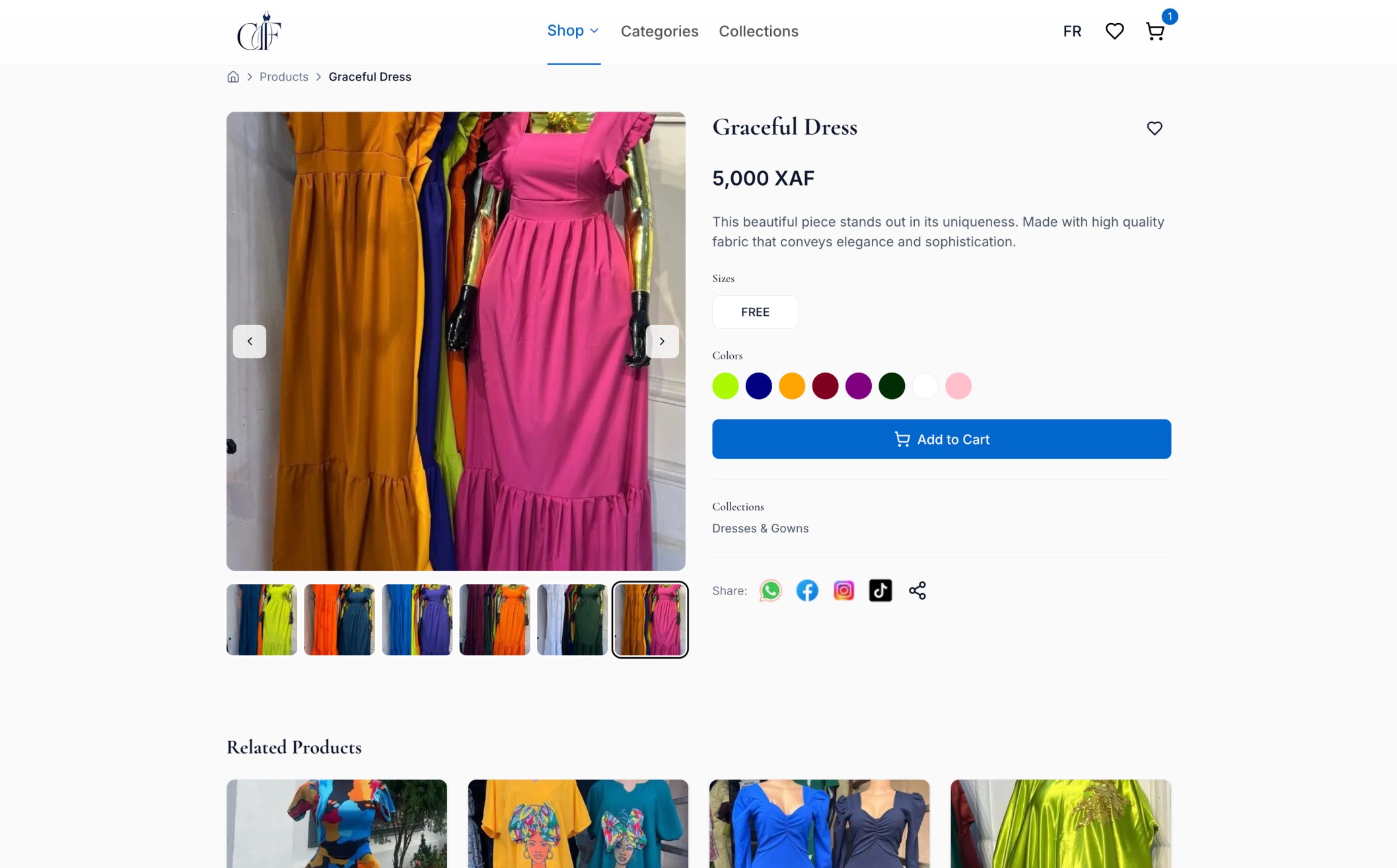Select the navy blue color option
Viewport: 1397px width, 868px height.
coord(759,386)
